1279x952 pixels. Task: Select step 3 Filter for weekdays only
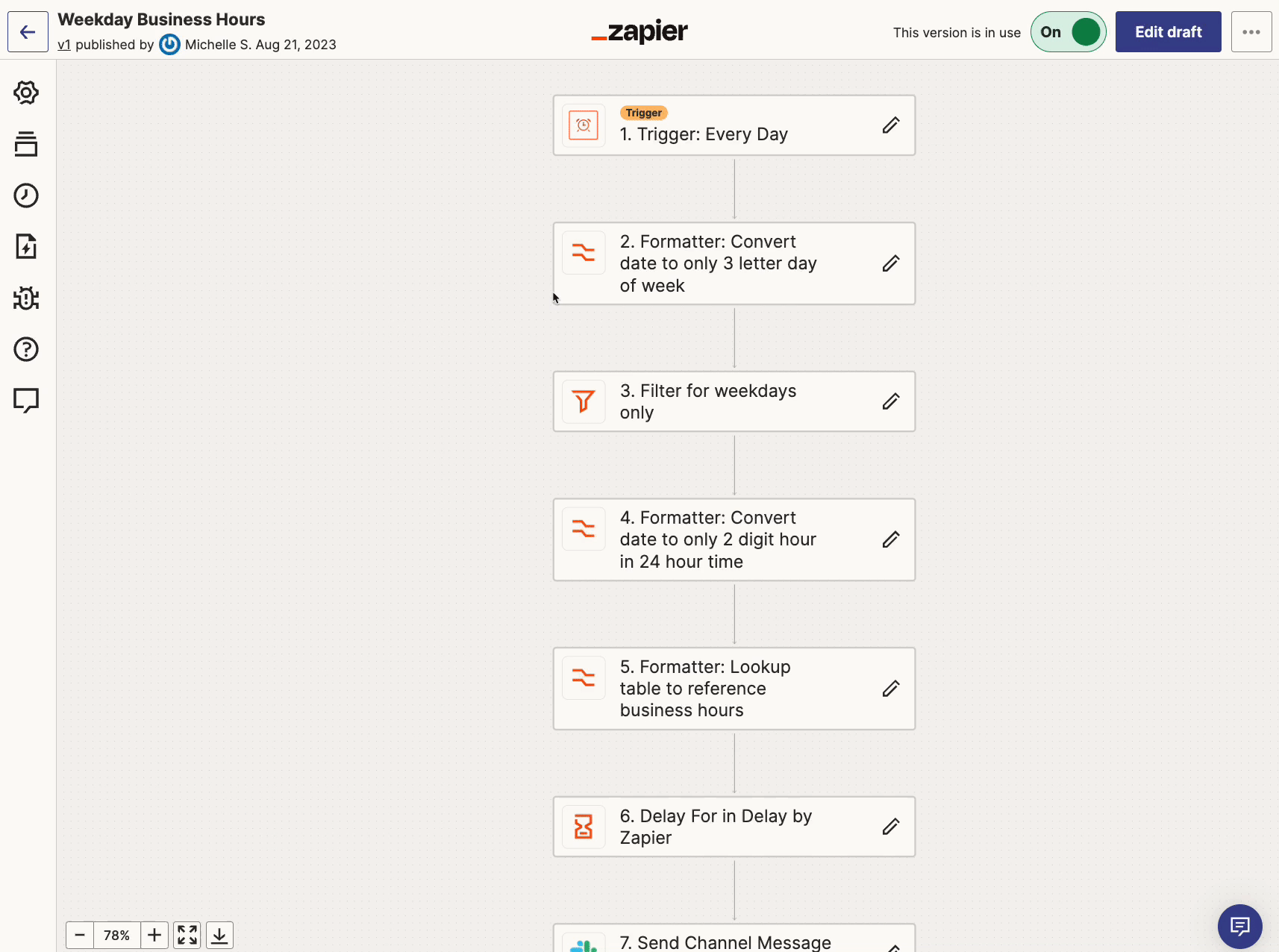[734, 401]
